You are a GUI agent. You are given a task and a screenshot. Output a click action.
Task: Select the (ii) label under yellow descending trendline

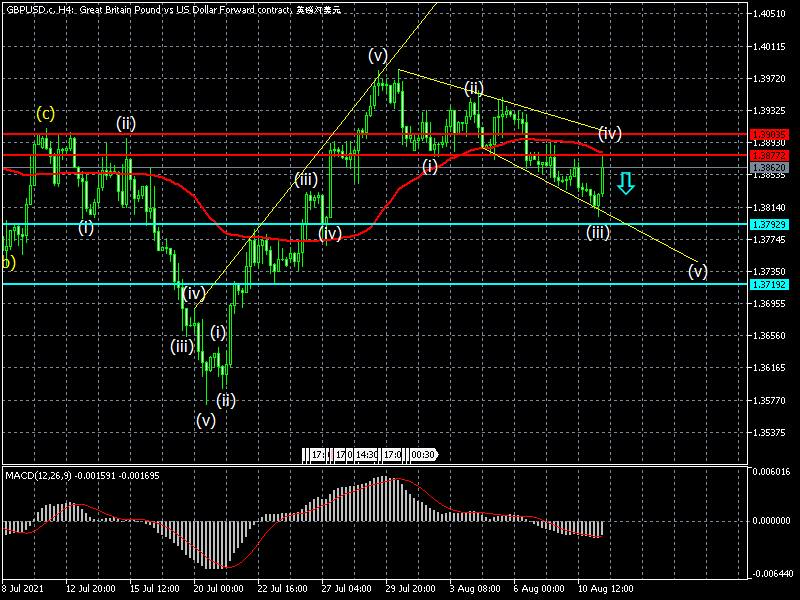point(474,88)
